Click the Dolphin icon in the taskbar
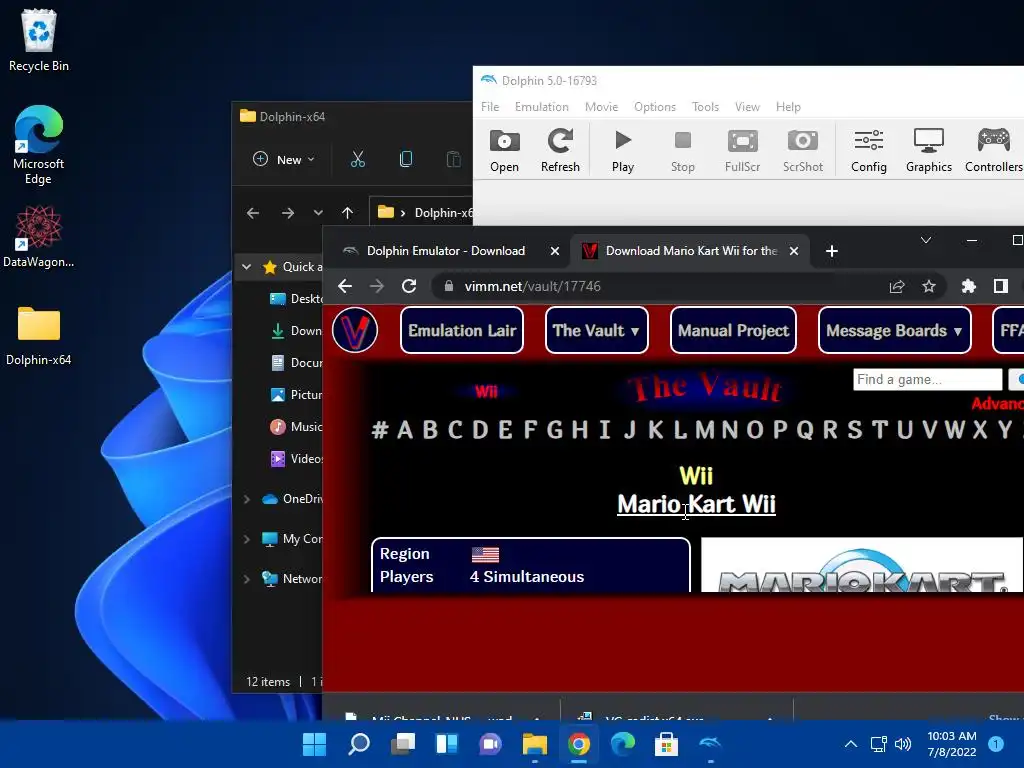This screenshot has height=768, width=1024. tap(710, 744)
